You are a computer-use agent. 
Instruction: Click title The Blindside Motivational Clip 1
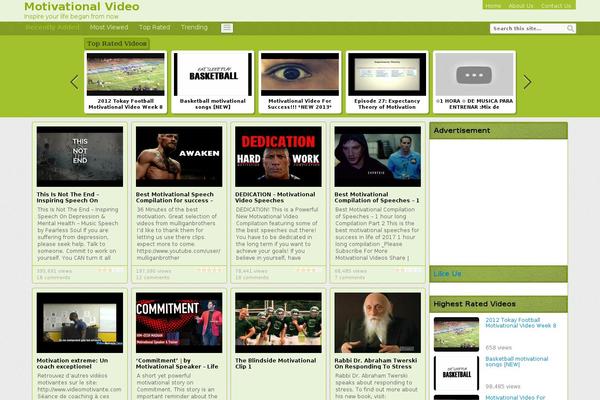pos(276,364)
